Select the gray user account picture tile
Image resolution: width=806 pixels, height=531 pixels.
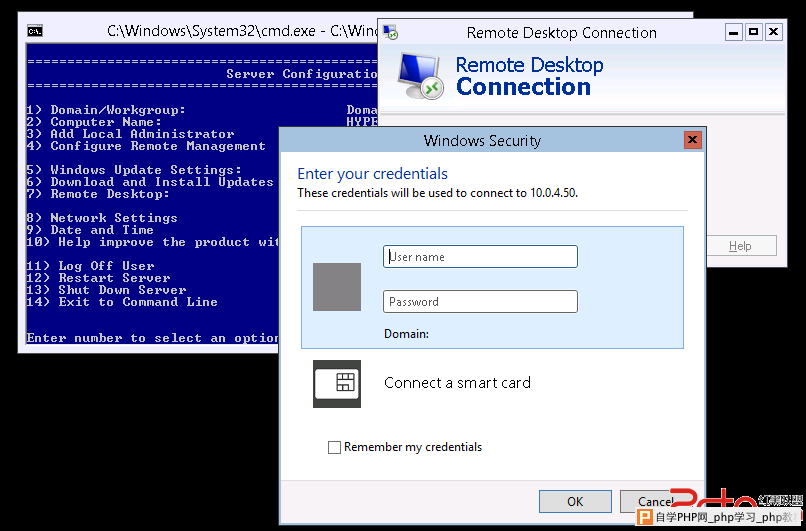tap(337, 287)
